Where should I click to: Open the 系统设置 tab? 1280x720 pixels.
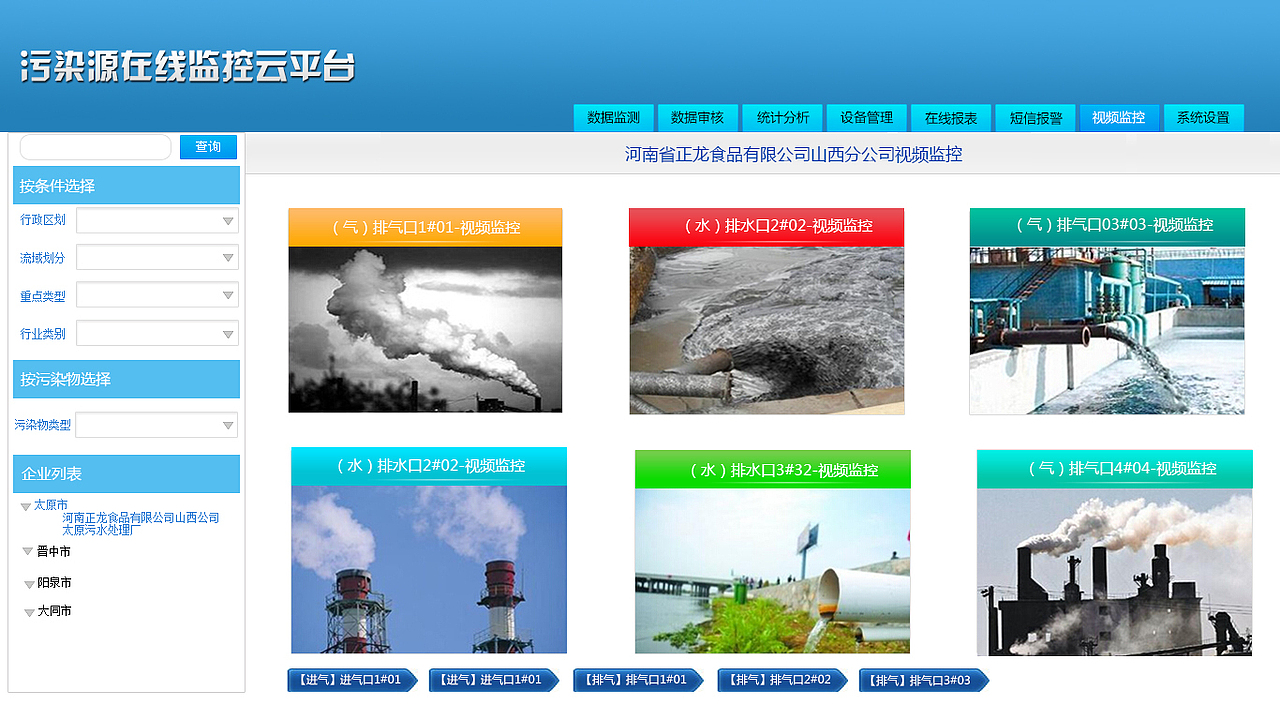[1203, 117]
